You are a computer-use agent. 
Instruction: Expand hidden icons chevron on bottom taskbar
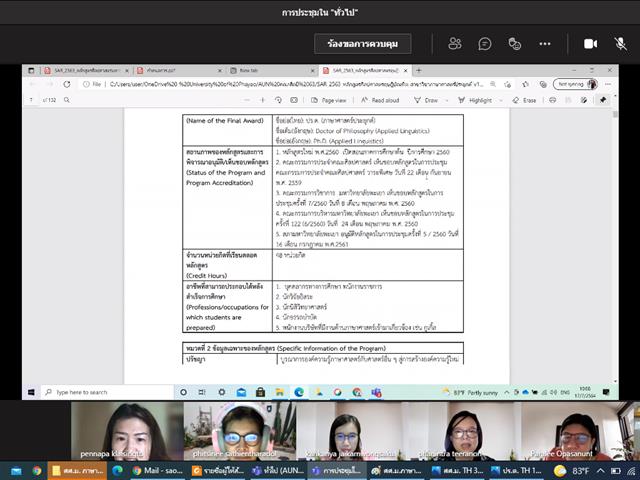click(601, 471)
